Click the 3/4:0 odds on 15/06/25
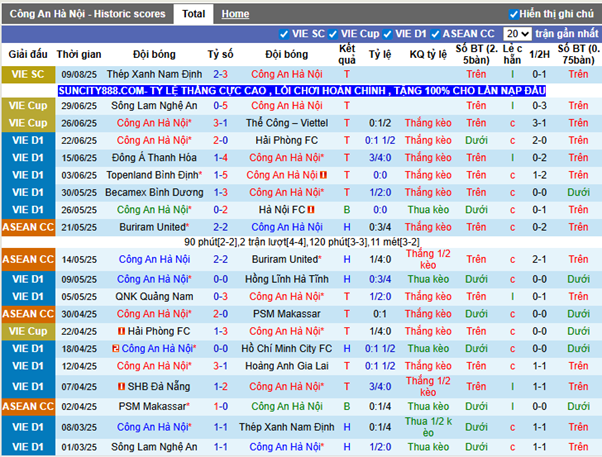The width and height of the screenshot is (602, 457). point(380,158)
